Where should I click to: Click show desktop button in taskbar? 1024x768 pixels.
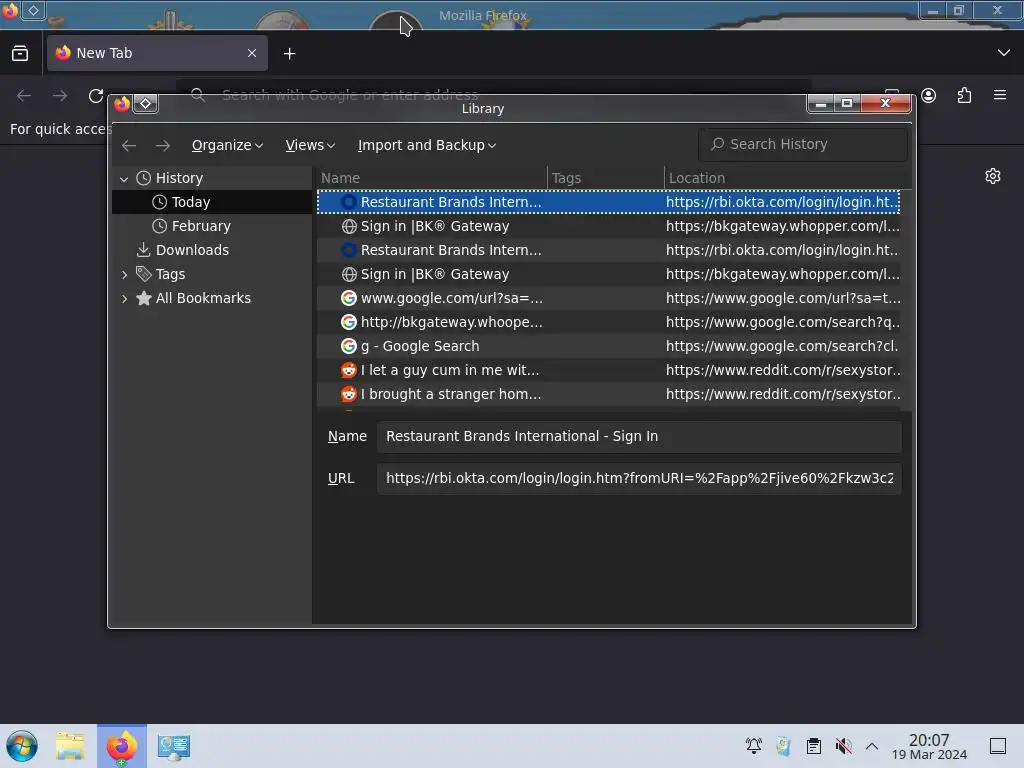(x=998, y=746)
